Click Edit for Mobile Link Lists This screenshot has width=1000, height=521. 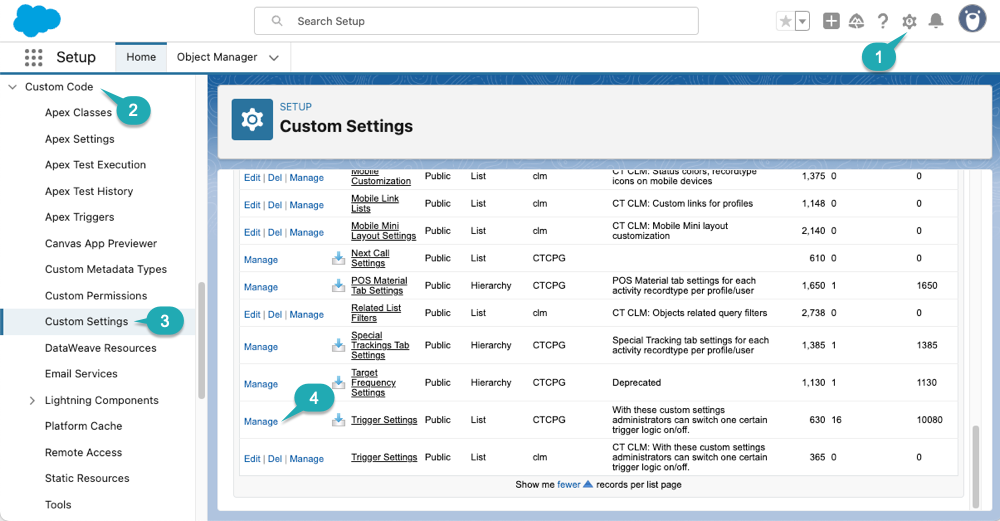tap(252, 205)
